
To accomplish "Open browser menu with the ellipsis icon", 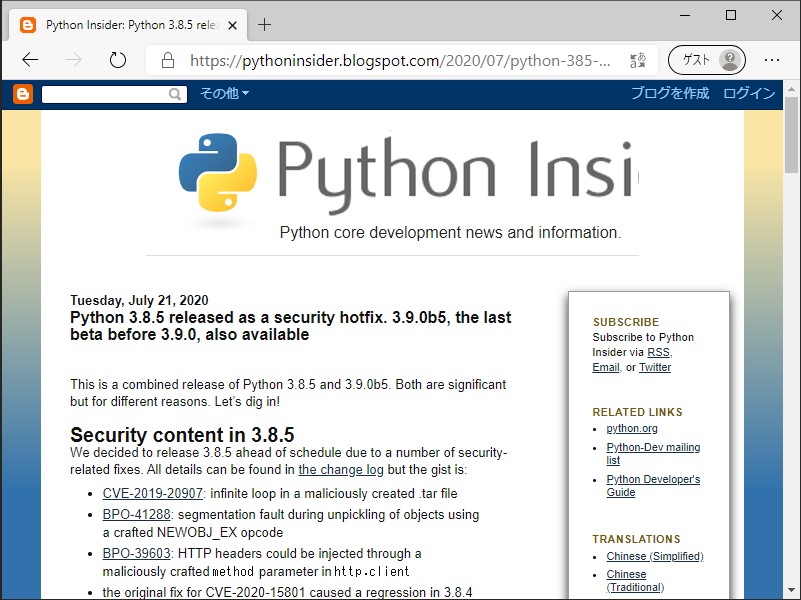I will (x=772, y=60).
